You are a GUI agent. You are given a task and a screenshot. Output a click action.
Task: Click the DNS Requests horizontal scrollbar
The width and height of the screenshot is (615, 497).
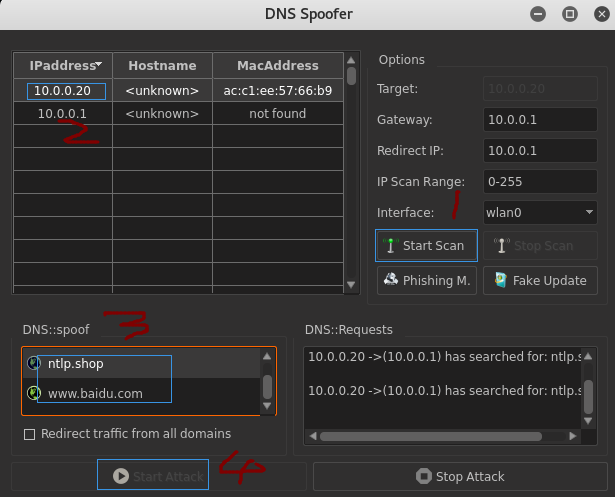[x=440, y=436]
